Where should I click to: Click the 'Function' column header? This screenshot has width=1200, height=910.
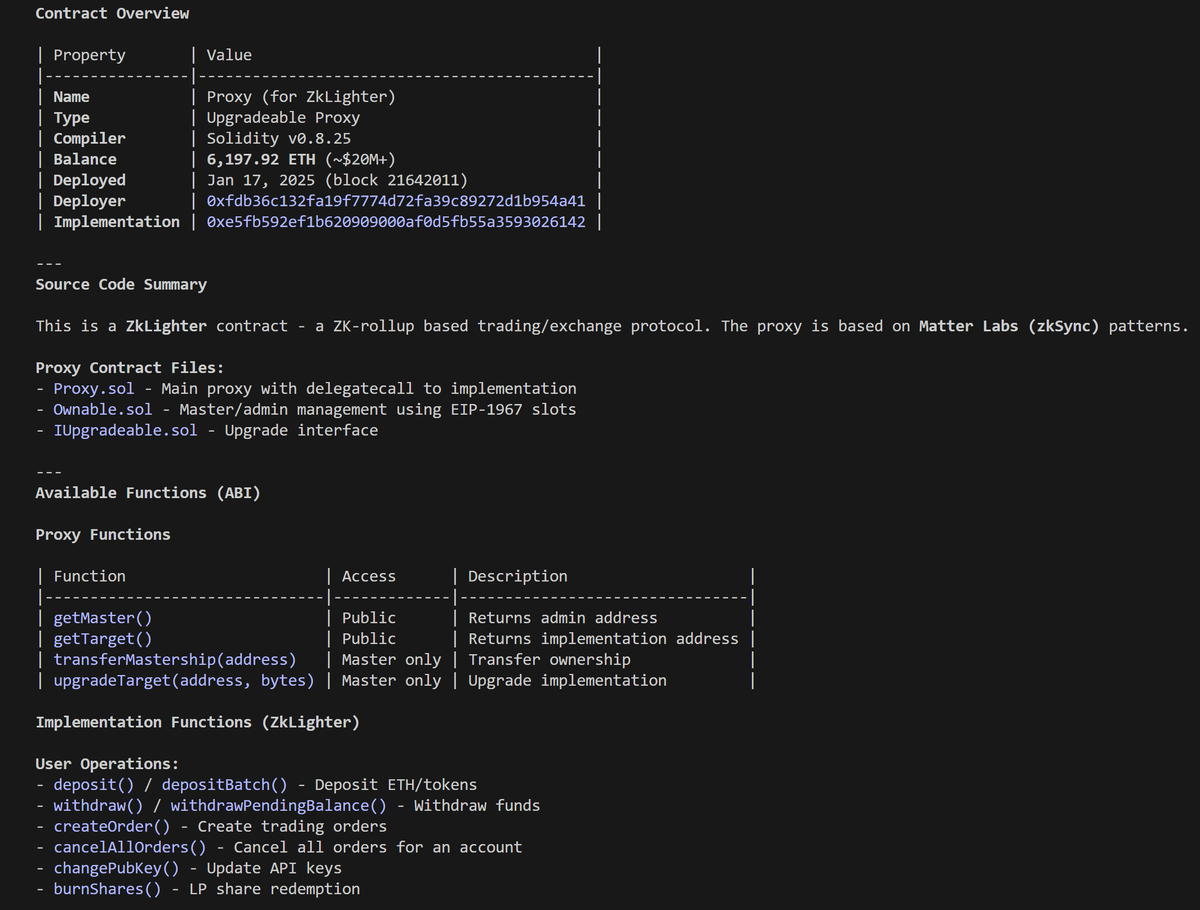pos(90,576)
